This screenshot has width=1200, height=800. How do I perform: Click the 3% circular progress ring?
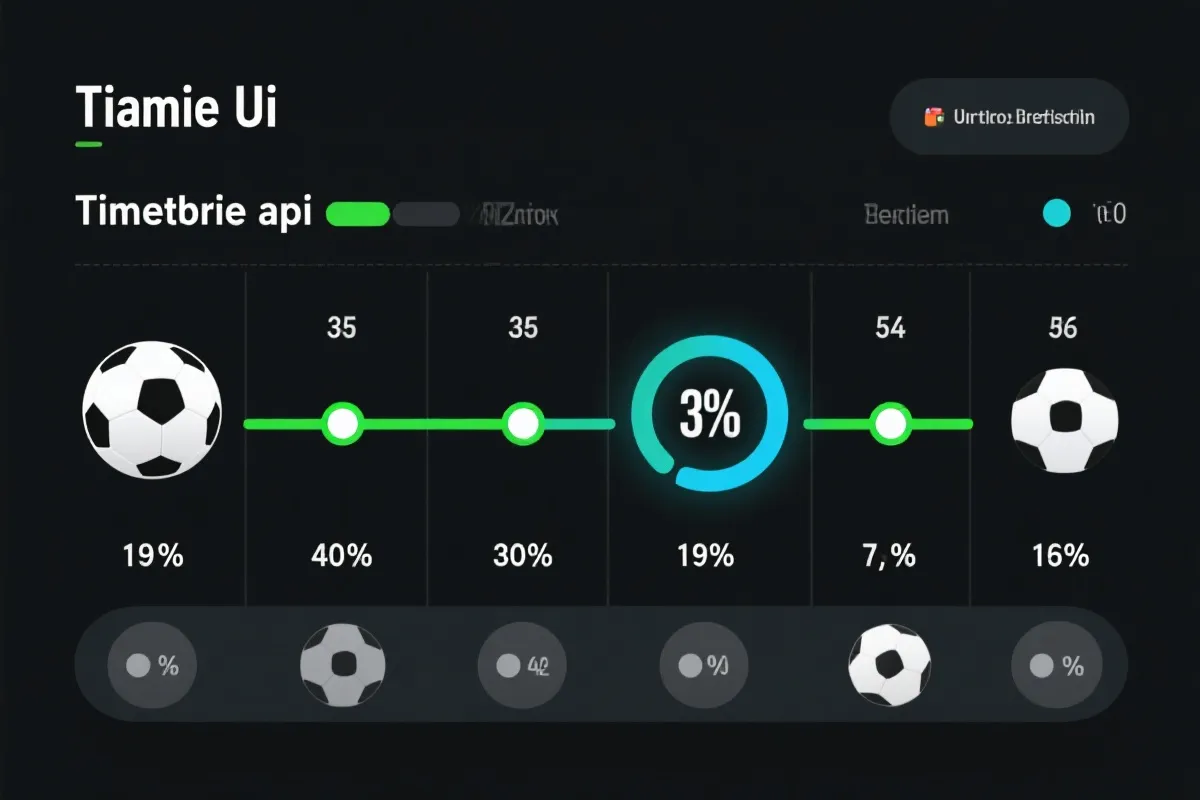[x=710, y=414]
